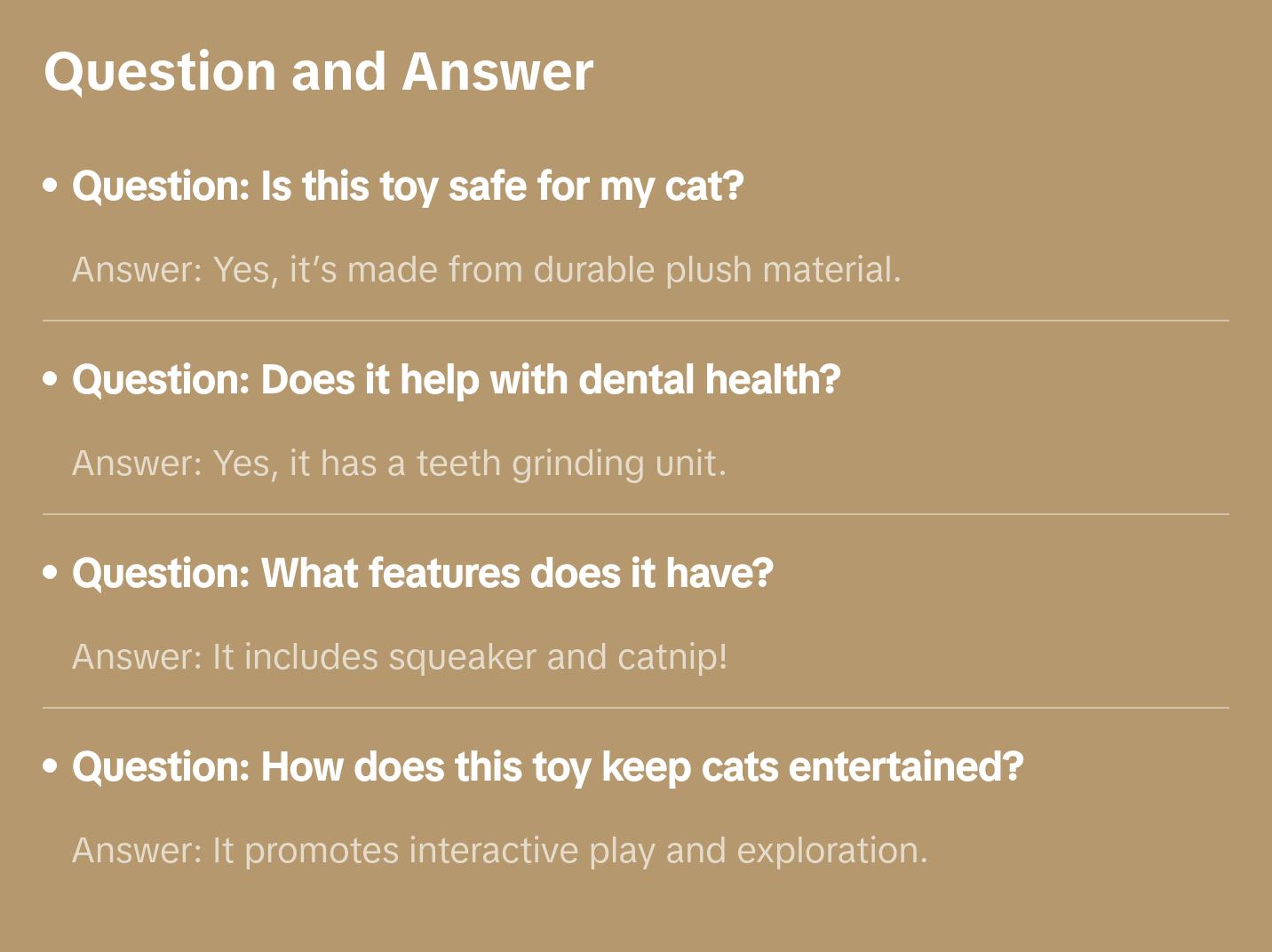Click the bullet beside the dental health question

pos(51,380)
